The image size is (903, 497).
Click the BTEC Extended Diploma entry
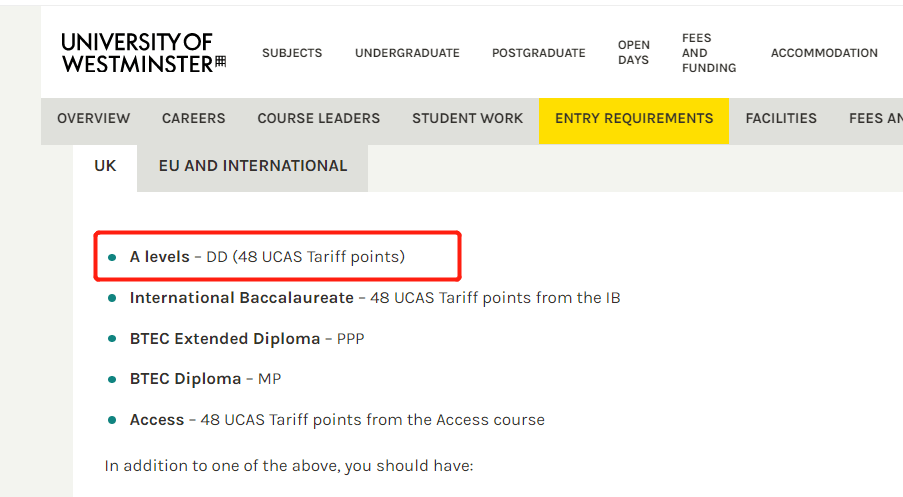[247, 339]
